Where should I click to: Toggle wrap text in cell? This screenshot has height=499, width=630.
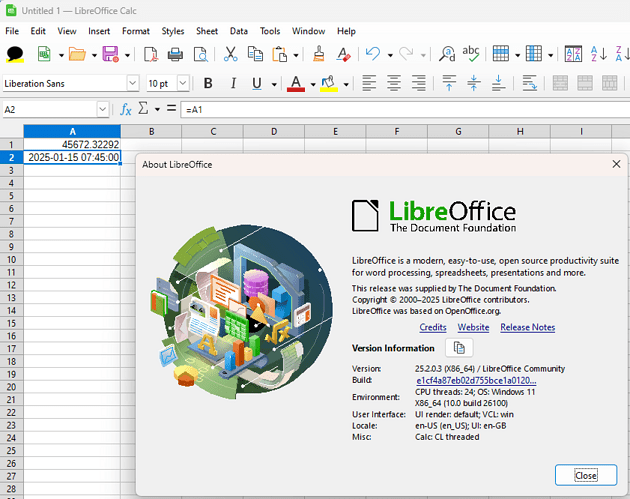coord(530,83)
